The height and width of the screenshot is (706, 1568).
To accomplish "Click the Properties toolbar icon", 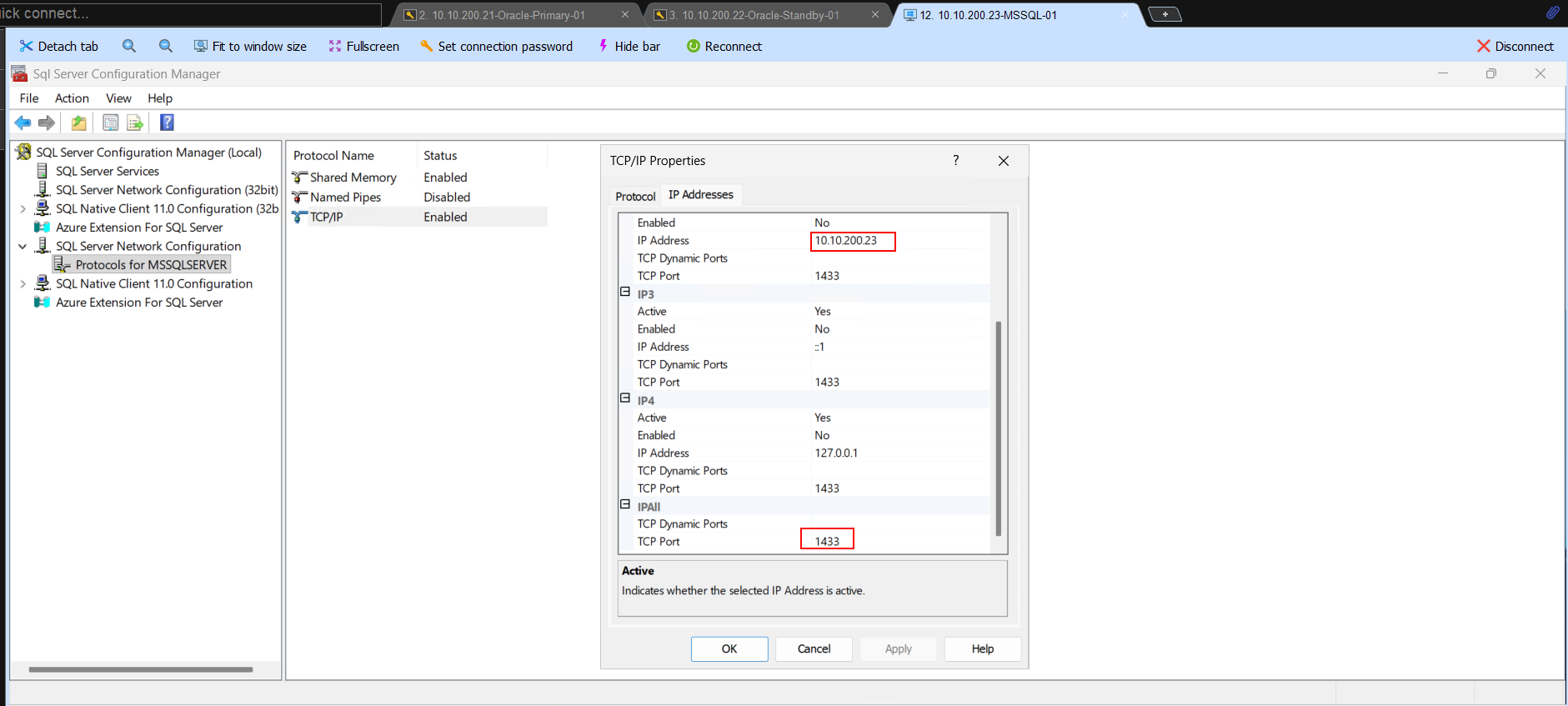I will pos(110,123).
